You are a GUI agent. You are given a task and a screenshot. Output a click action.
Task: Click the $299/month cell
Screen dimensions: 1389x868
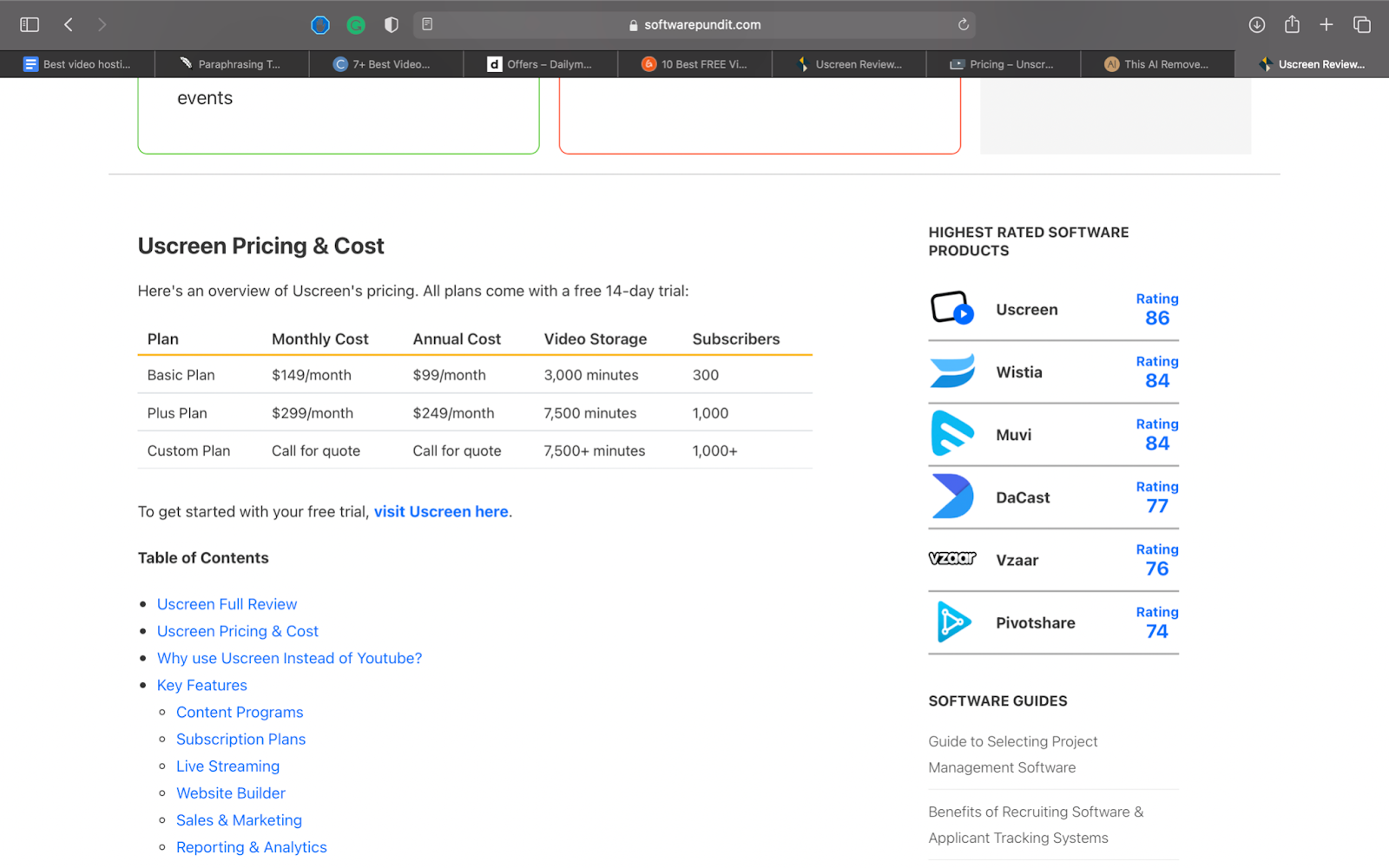click(312, 413)
